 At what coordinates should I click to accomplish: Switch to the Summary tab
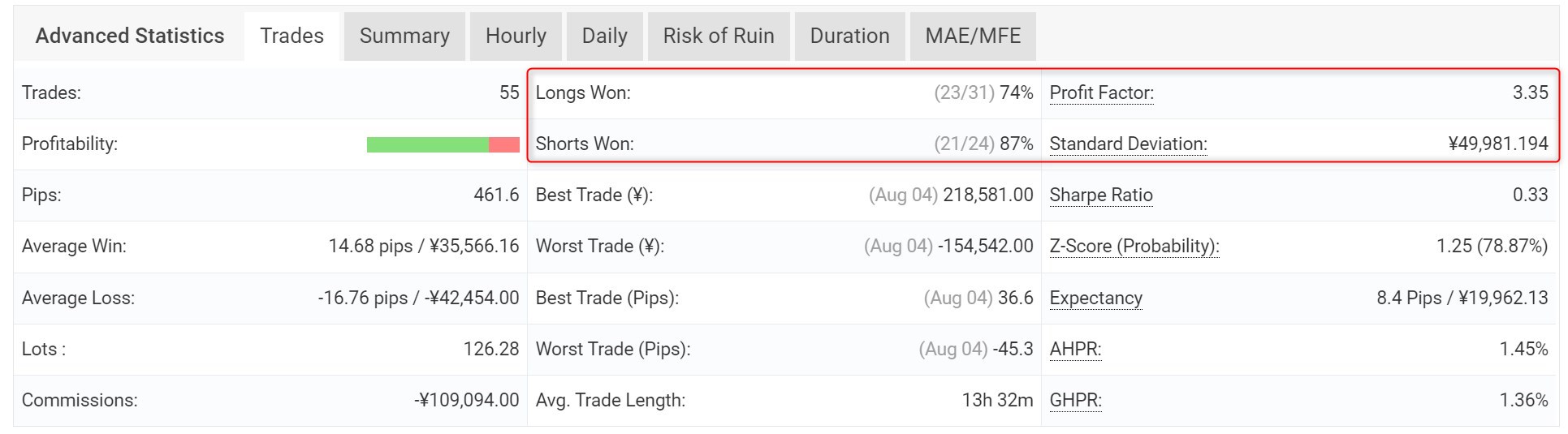tap(404, 37)
